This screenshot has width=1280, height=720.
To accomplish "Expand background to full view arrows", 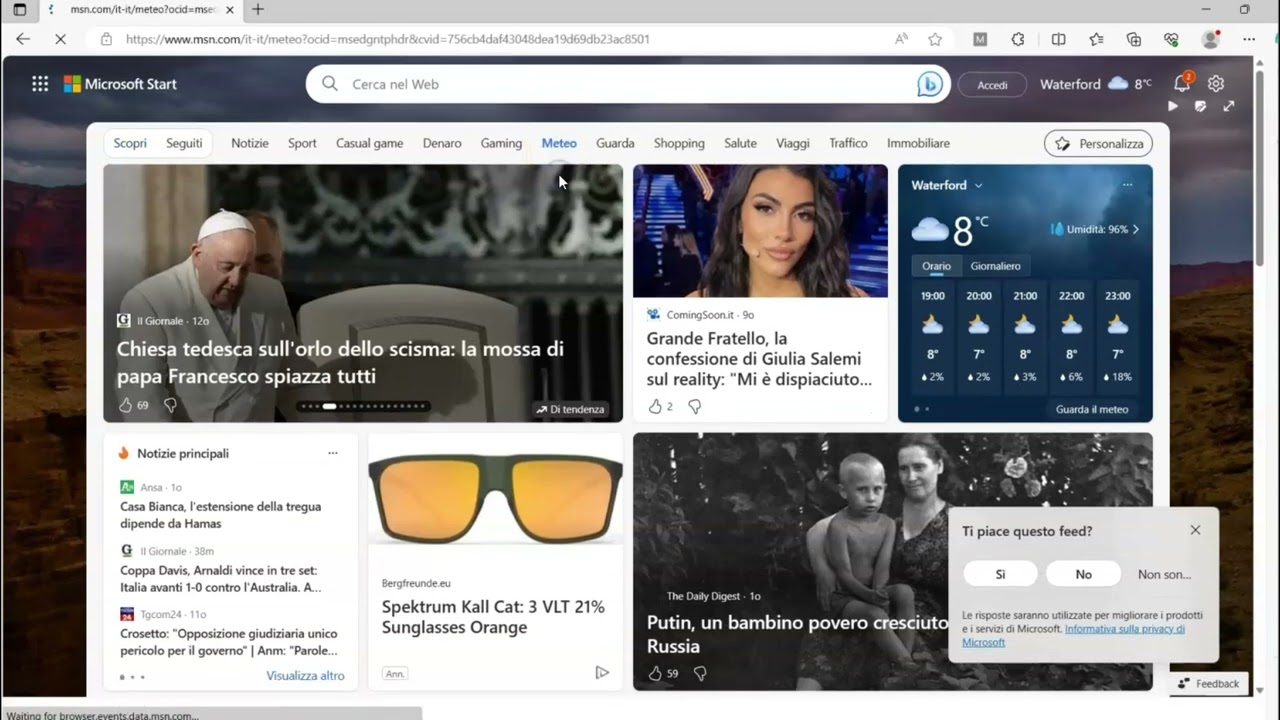I will (1229, 106).
